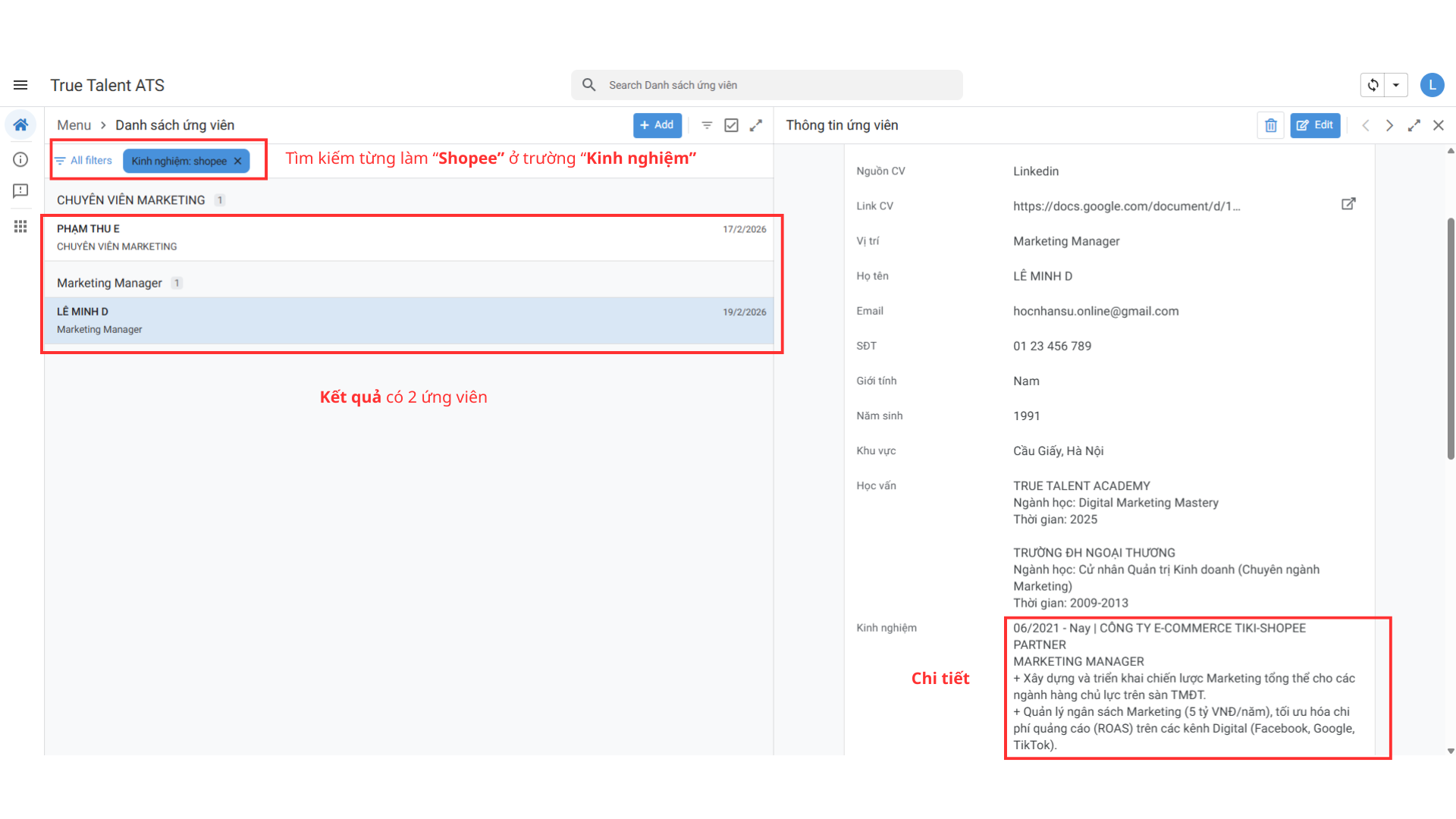This screenshot has height=819, width=1456.
Task: Open dropdown arrow next to sync
Action: [x=1395, y=85]
